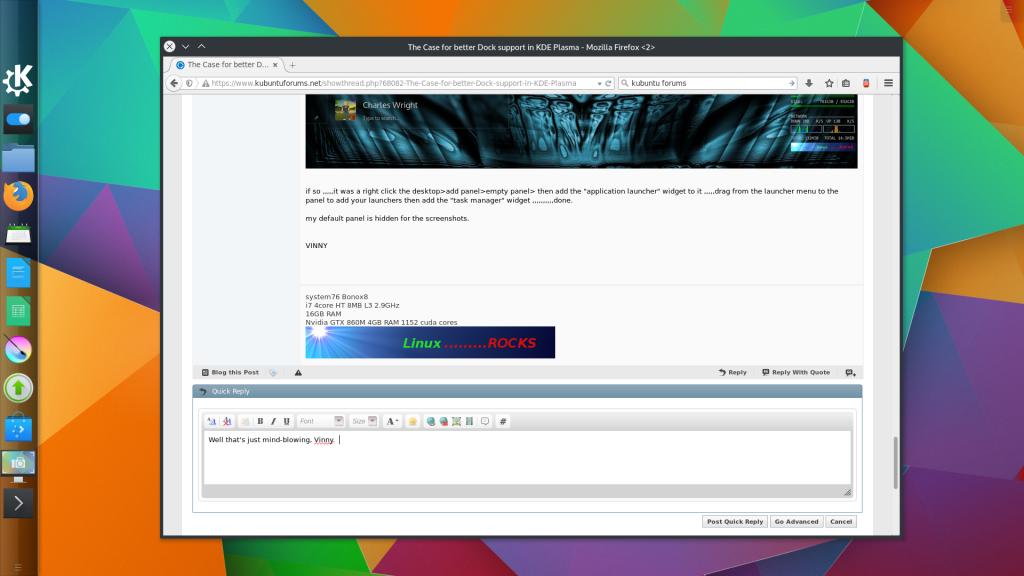The image size is (1024, 576).
Task: Click Firefox bookmark star icon
Action: [828, 83]
